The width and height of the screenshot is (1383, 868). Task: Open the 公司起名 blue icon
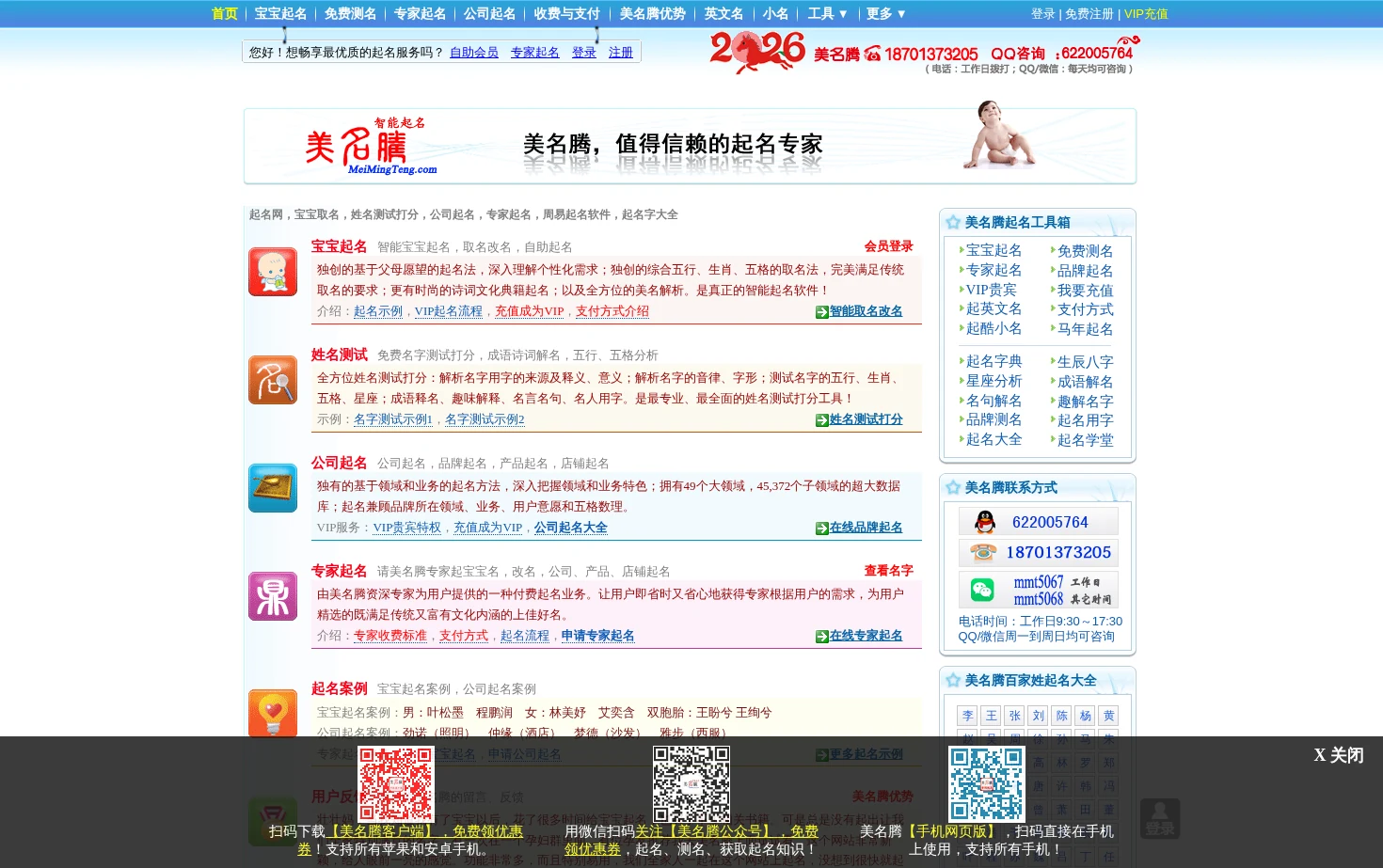pos(273,488)
